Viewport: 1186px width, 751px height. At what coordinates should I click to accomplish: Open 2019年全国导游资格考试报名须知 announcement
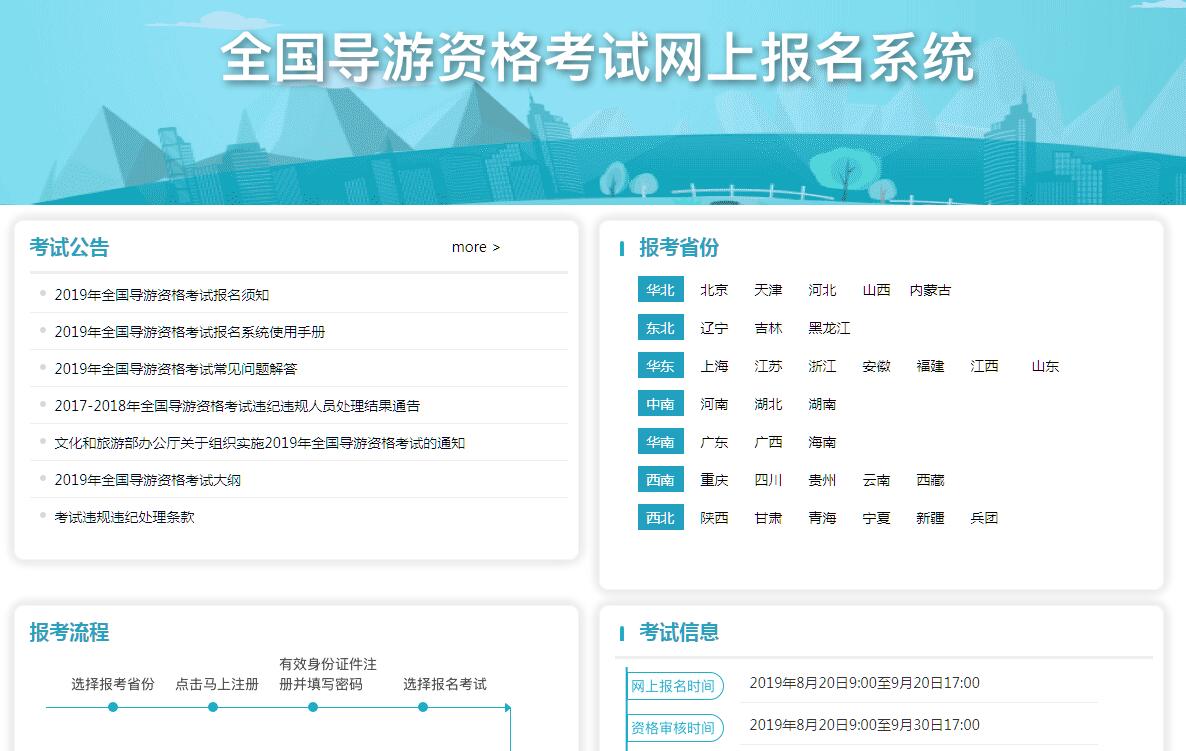point(161,295)
